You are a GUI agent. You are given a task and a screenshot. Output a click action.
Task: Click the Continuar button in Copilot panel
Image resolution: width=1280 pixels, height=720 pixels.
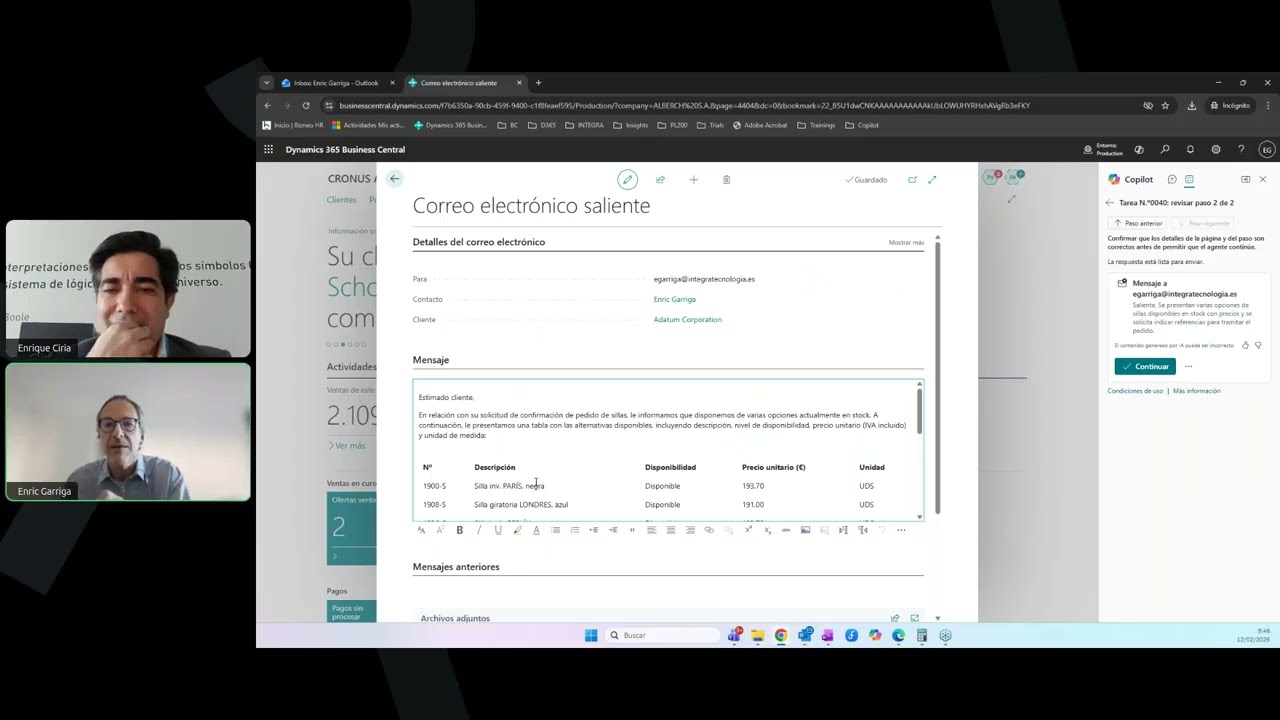[1145, 367]
